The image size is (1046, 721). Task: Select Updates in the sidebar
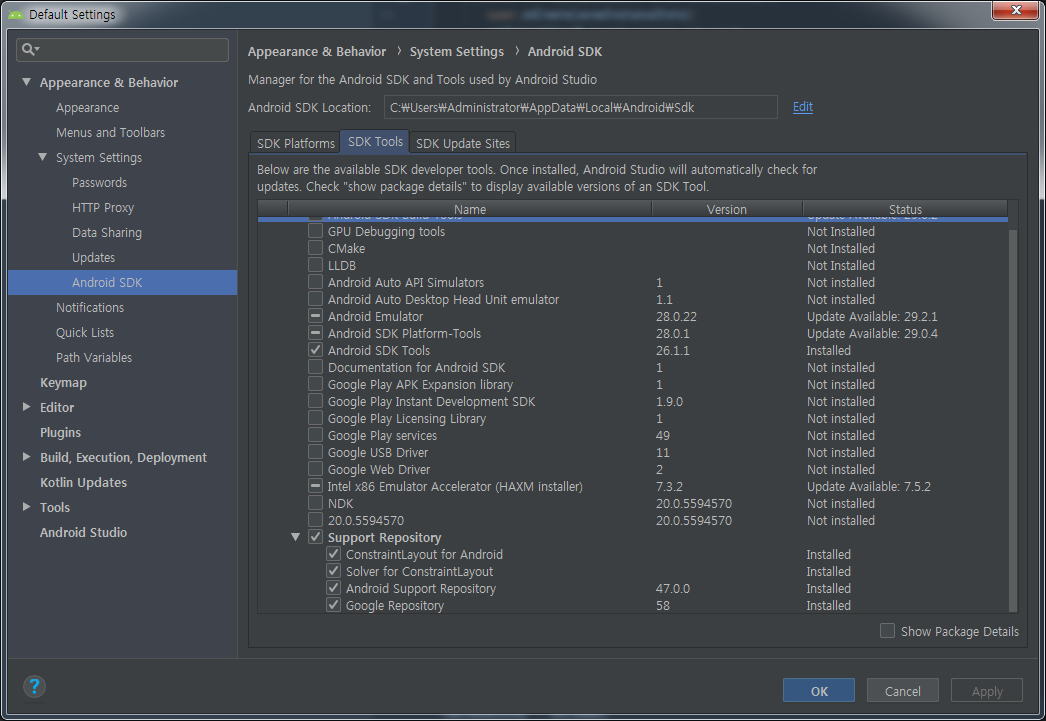click(x=93, y=257)
